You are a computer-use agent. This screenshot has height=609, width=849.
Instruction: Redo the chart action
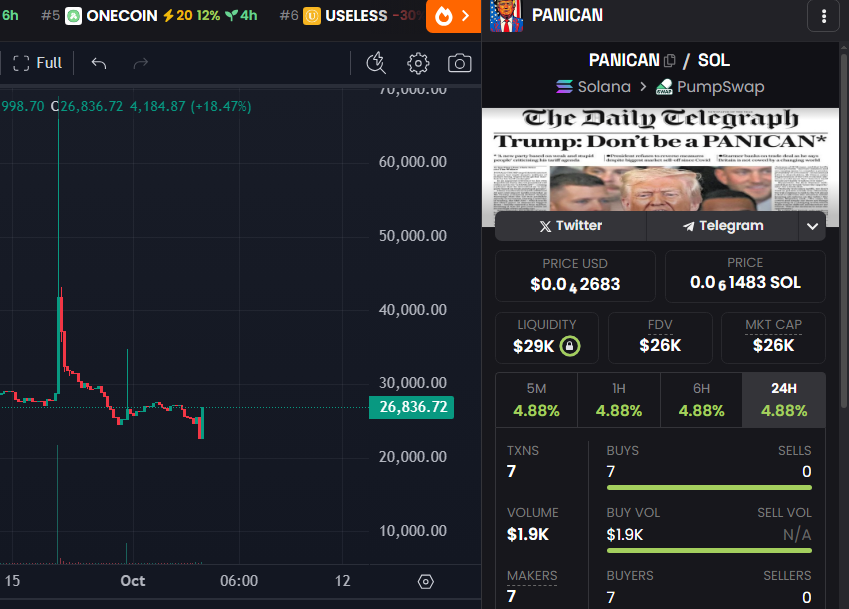tap(140, 63)
